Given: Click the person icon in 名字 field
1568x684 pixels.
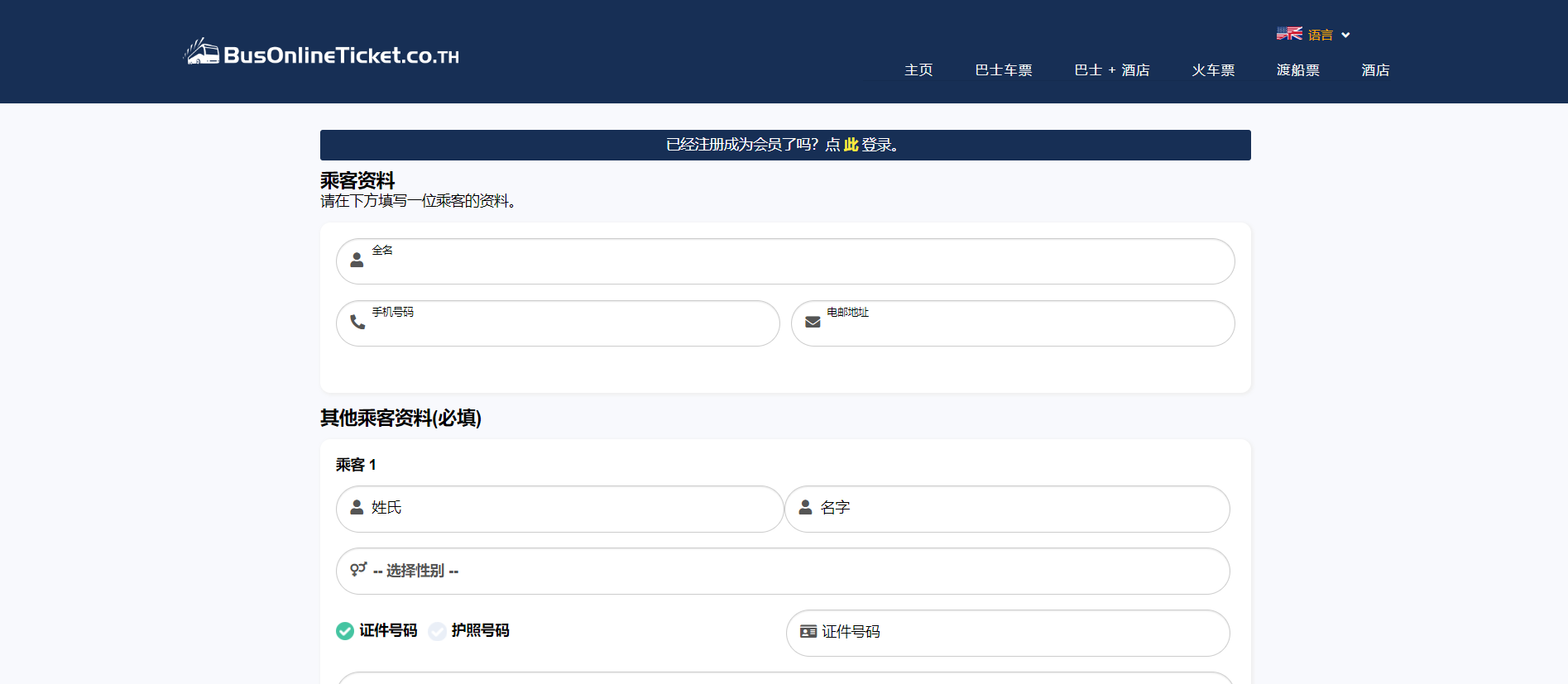Looking at the screenshot, I should coord(805,507).
